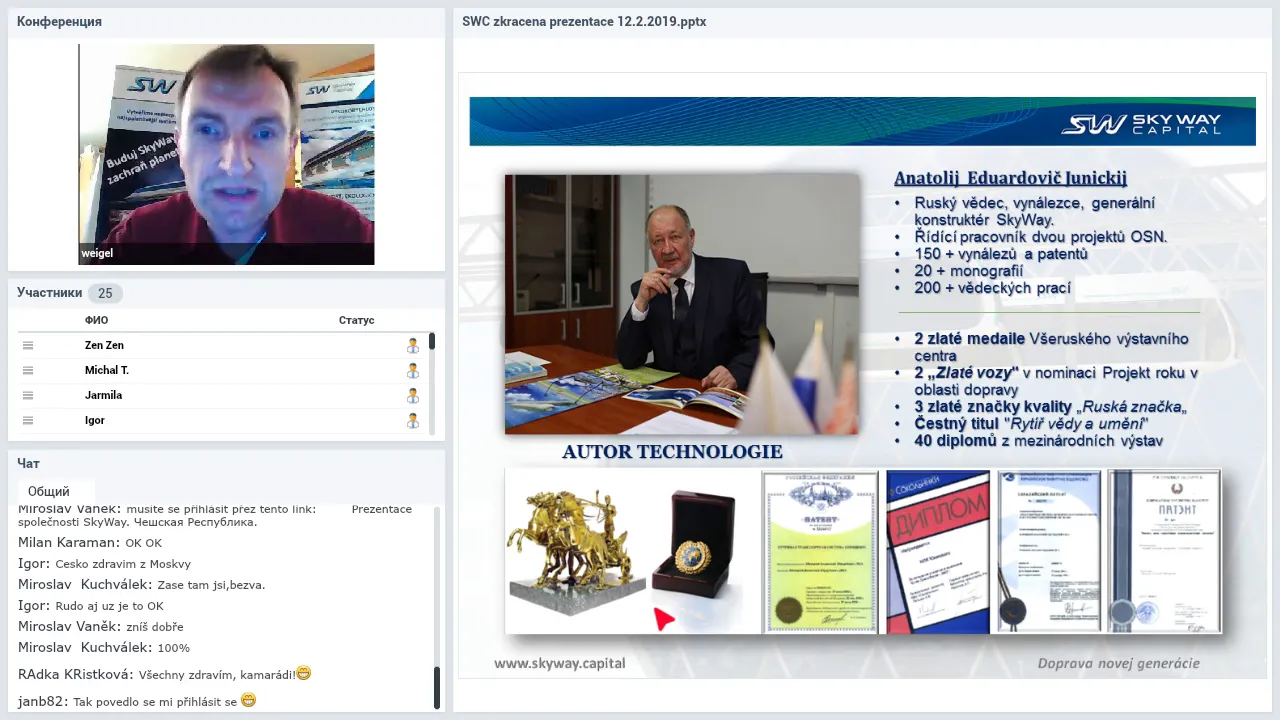
Task: Click RAdka KRistková's chat message
Action: (164, 674)
